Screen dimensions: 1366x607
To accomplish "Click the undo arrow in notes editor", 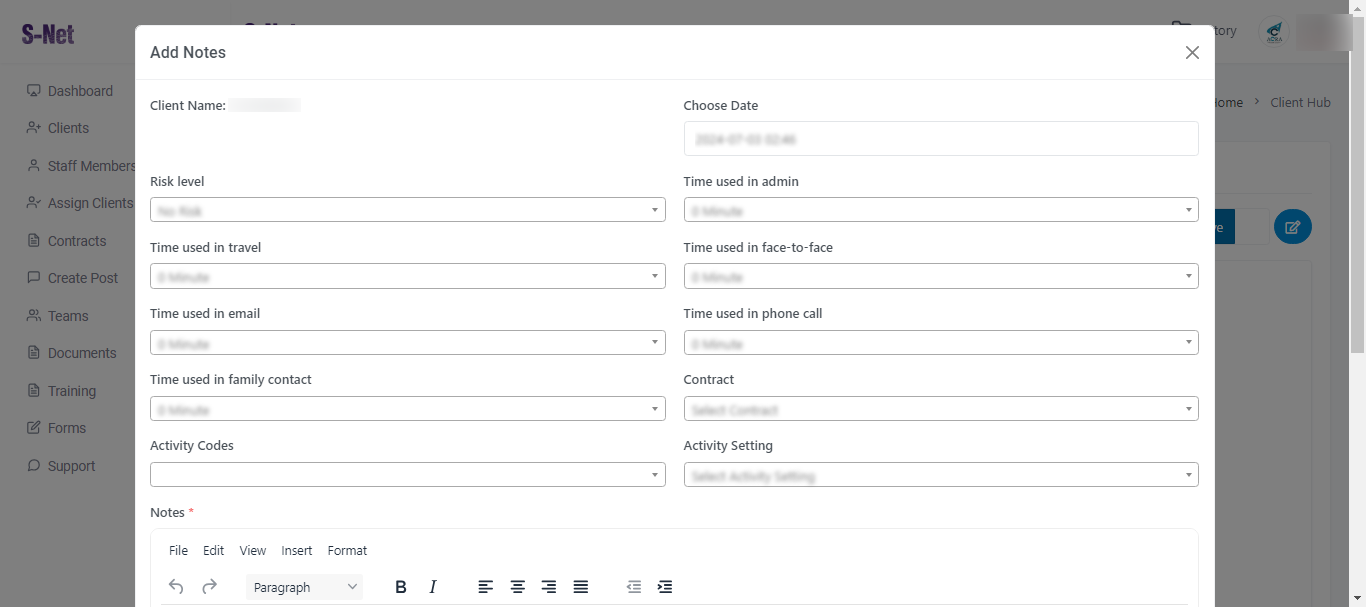I will pos(176,587).
